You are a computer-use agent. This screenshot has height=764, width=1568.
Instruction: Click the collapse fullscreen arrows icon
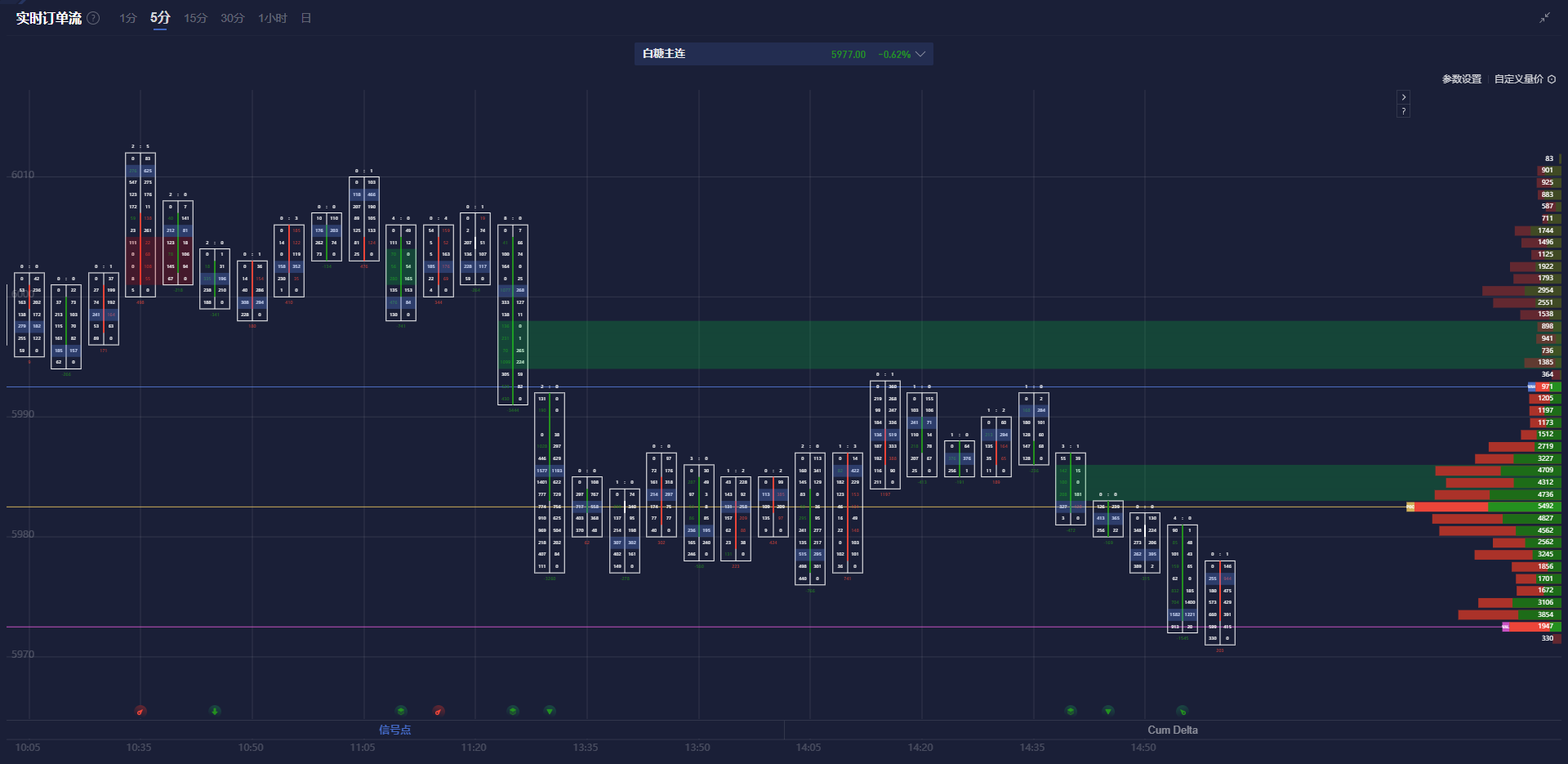point(1544,18)
